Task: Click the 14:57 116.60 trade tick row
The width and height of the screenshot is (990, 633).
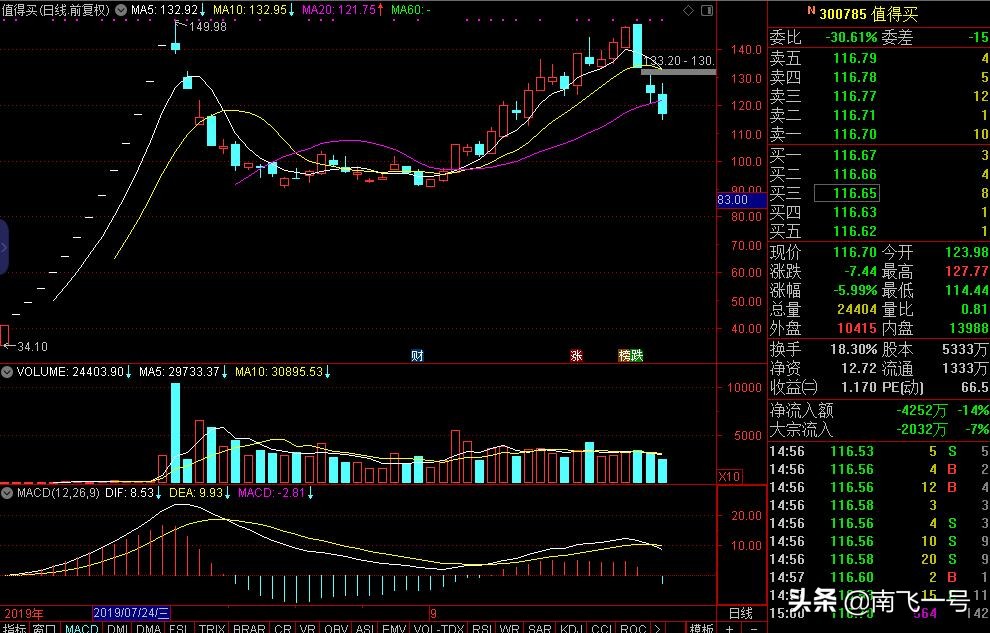Action: click(879, 577)
